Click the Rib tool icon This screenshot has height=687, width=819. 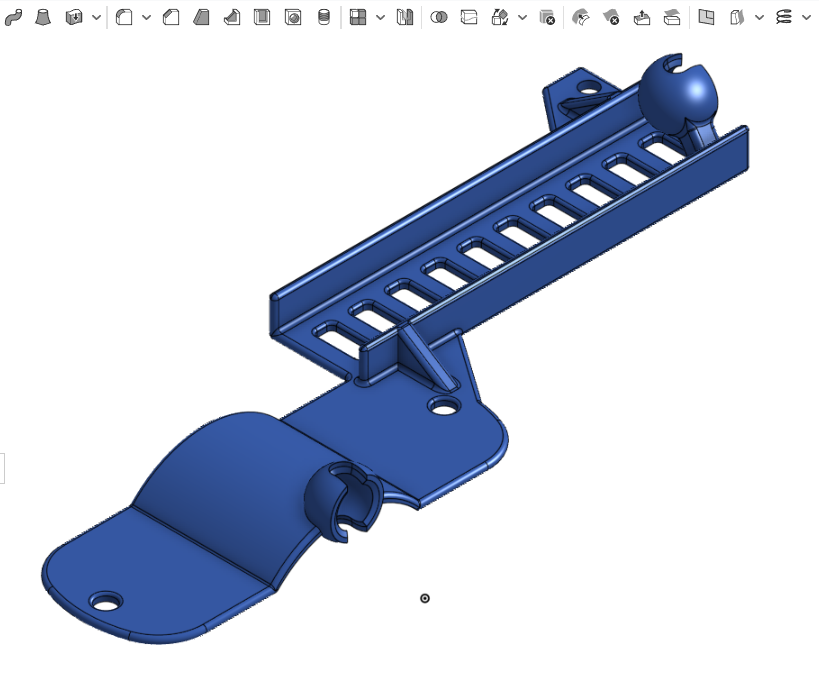coord(231,17)
